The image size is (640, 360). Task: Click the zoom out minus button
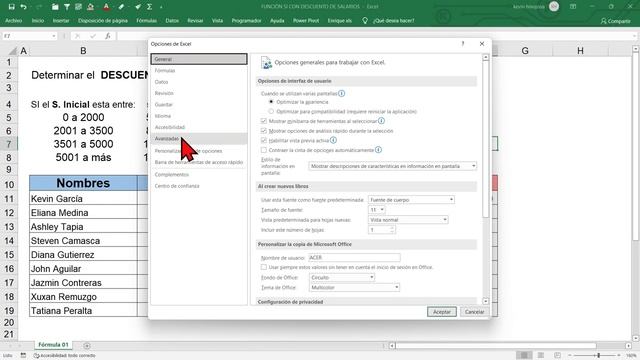(570, 356)
